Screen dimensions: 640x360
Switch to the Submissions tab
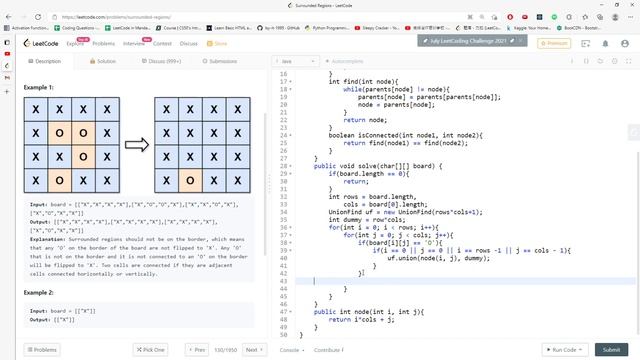tap(220, 61)
